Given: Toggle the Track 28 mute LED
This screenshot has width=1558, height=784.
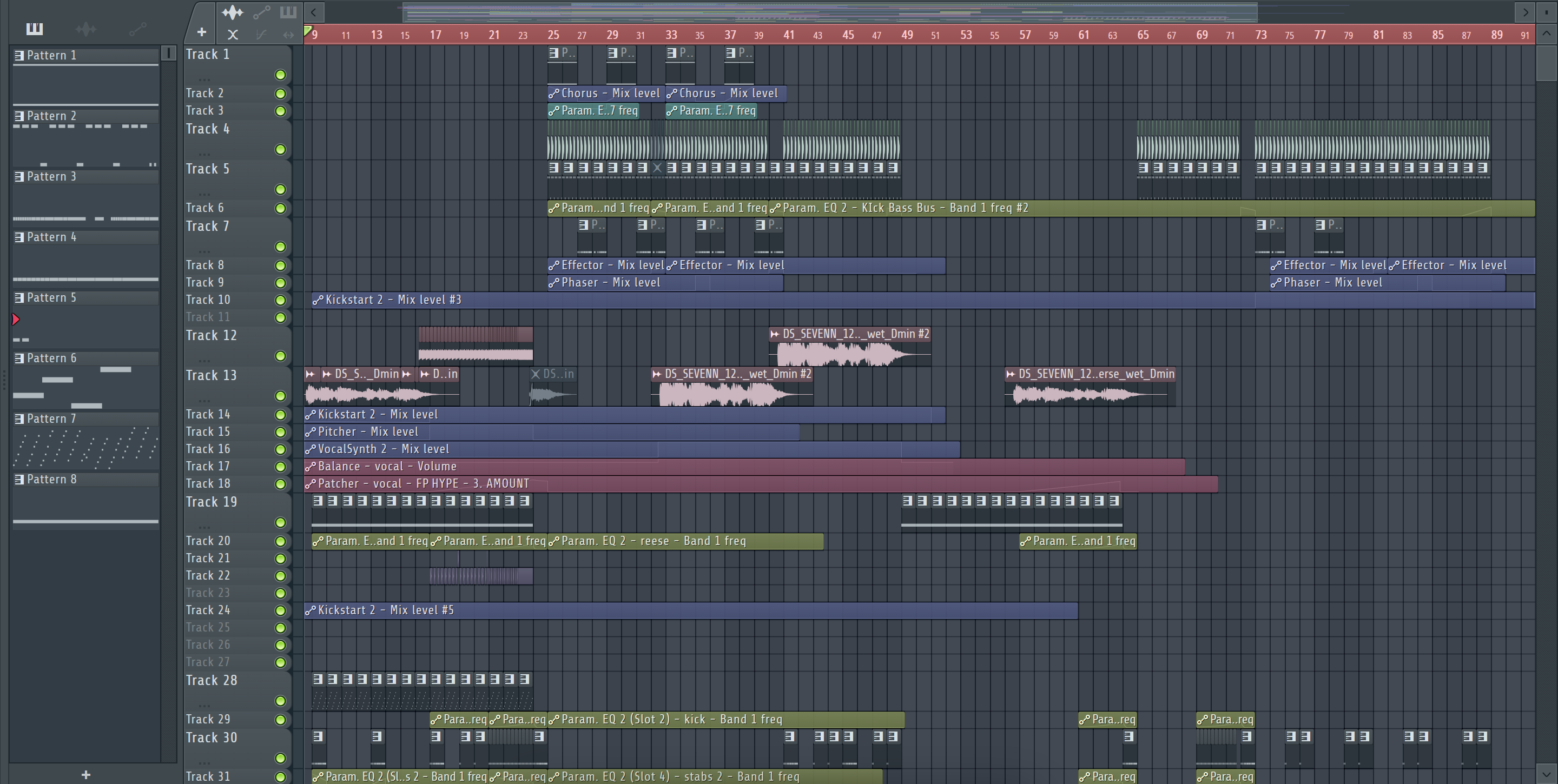Looking at the screenshot, I should coord(281,701).
